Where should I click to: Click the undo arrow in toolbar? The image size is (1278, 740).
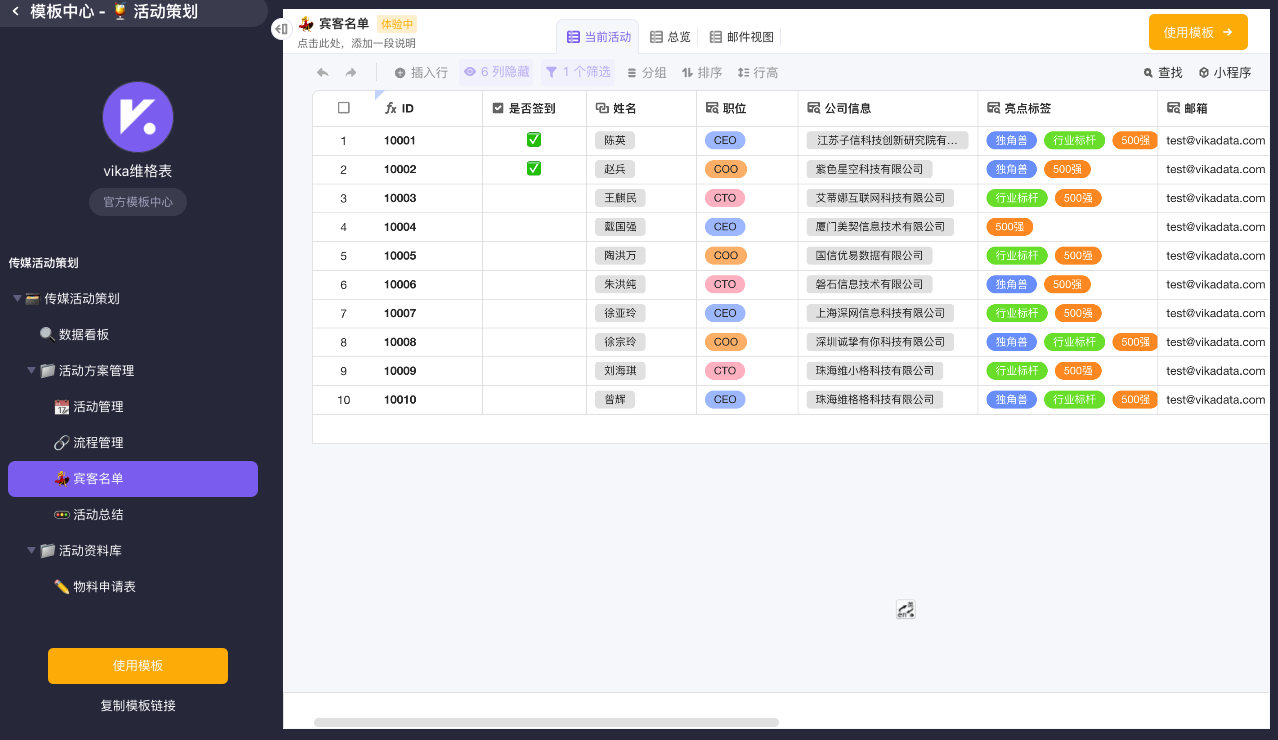[x=322, y=73]
